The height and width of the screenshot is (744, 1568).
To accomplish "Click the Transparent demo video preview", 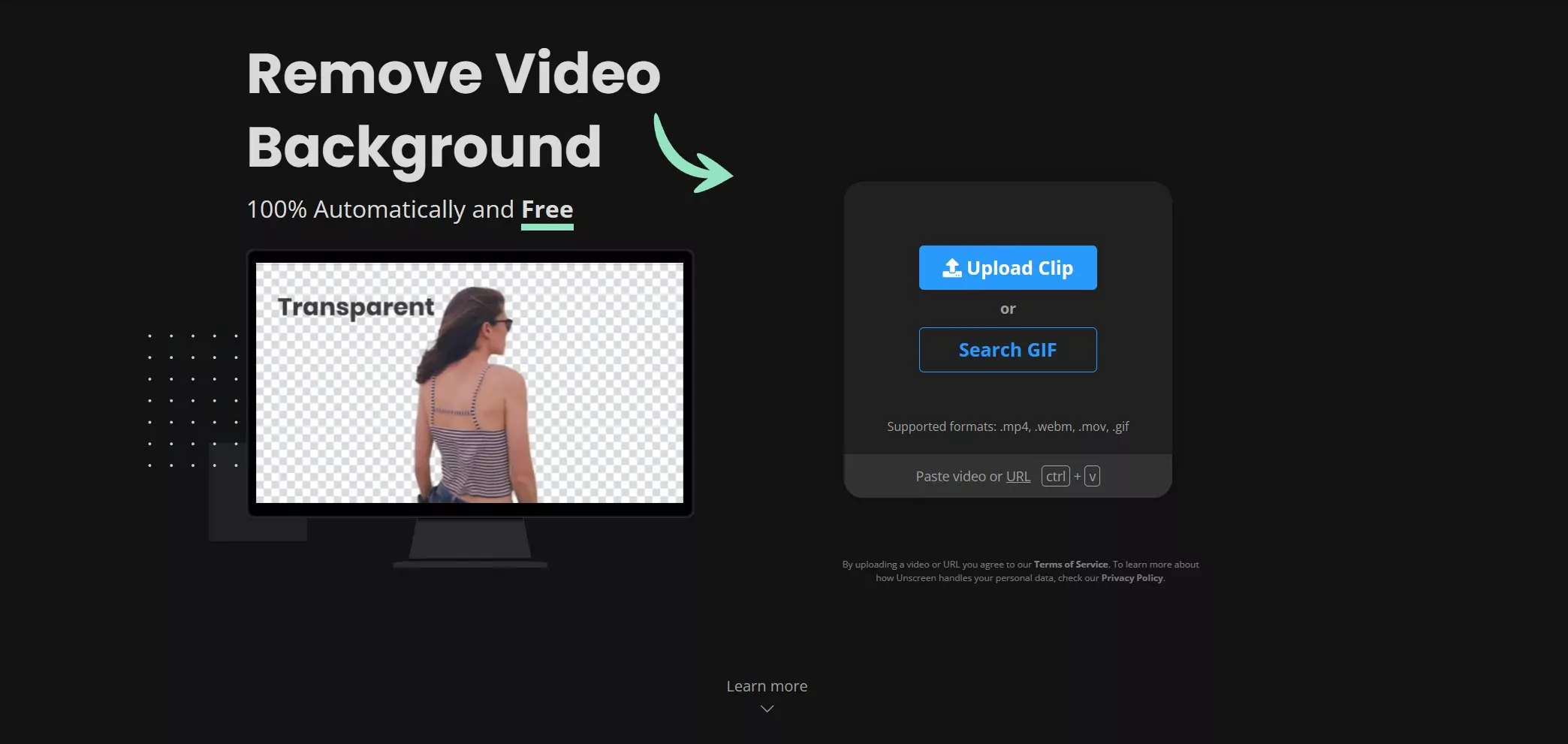I will 469,383.
